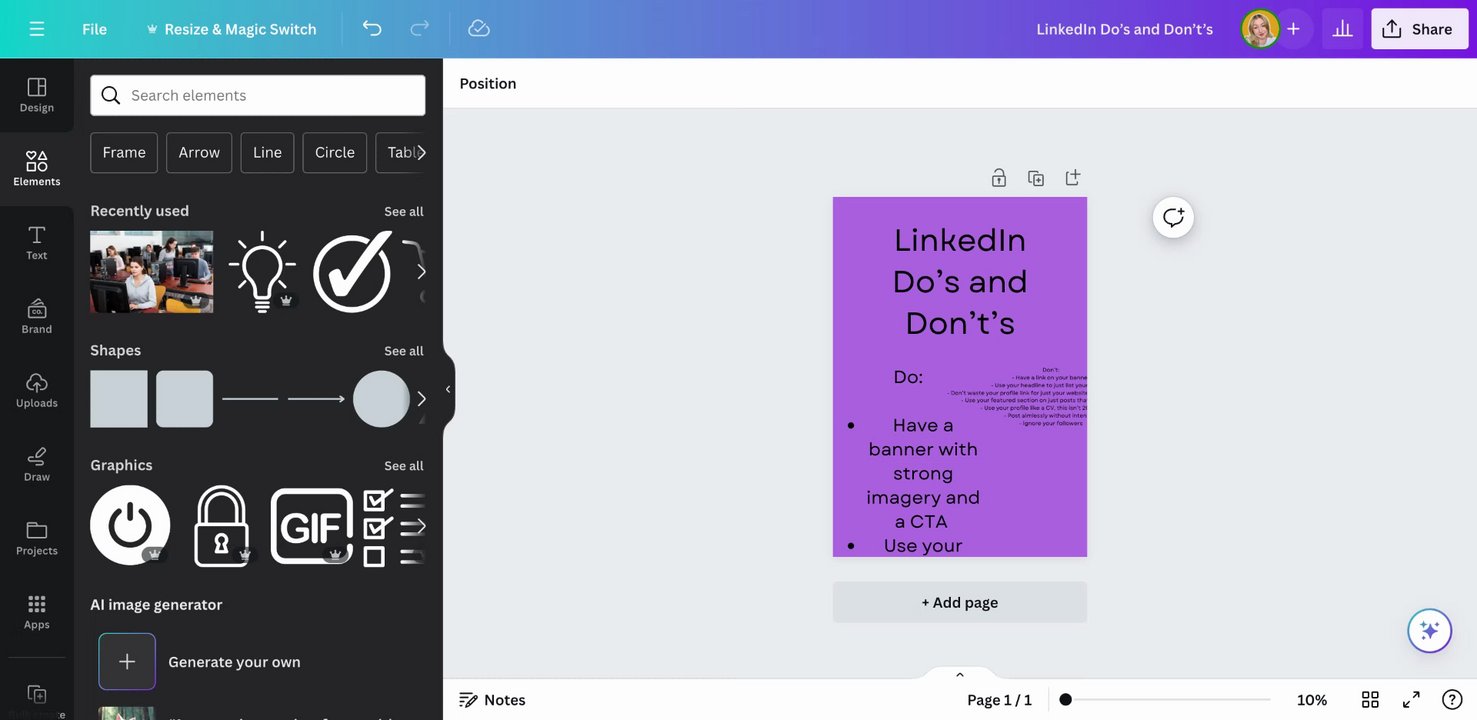The height and width of the screenshot is (720, 1477).
Task: Expand the page thumbnails chevron
Action: tap(960, 674)
